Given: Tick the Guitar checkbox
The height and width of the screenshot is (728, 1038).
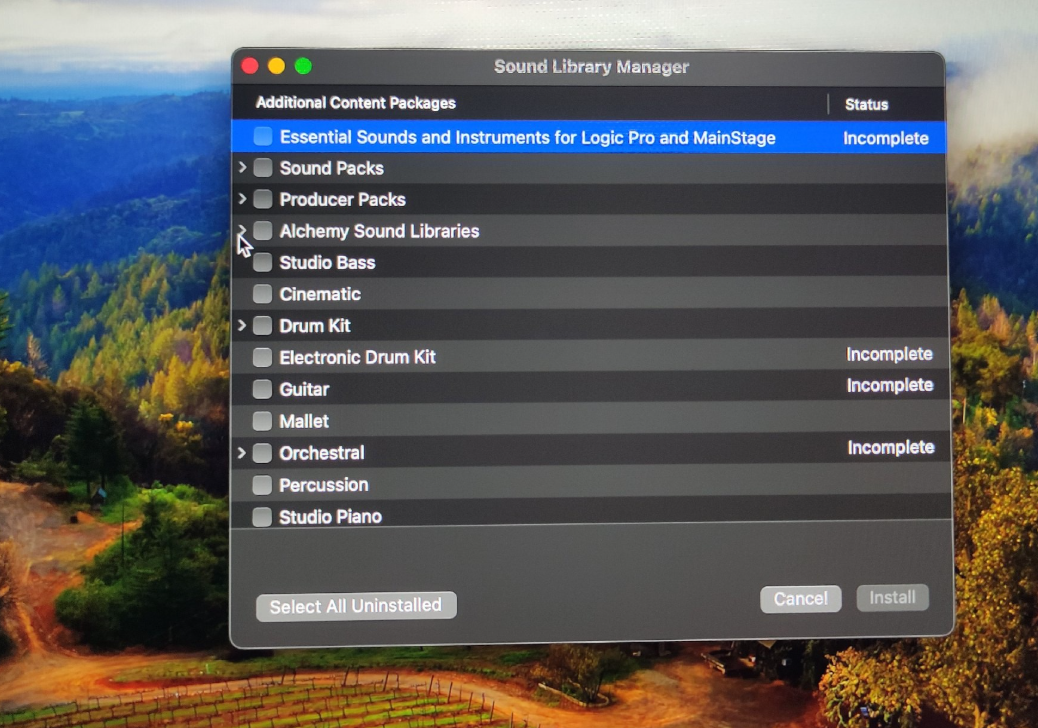Looking at the screenshot, I should click(x=262, y=388).
